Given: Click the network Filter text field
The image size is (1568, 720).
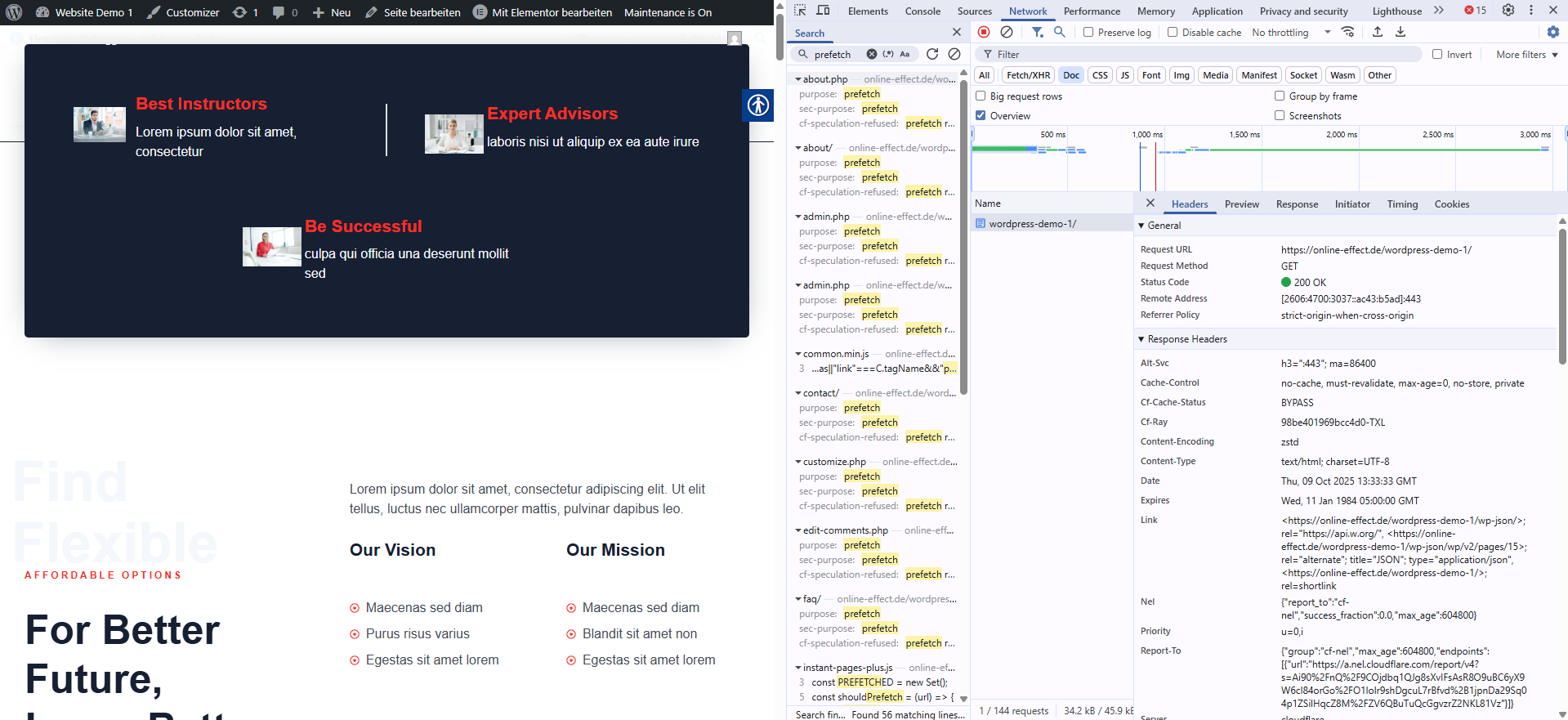Looking at the screenshot, I should (1201, 55).
